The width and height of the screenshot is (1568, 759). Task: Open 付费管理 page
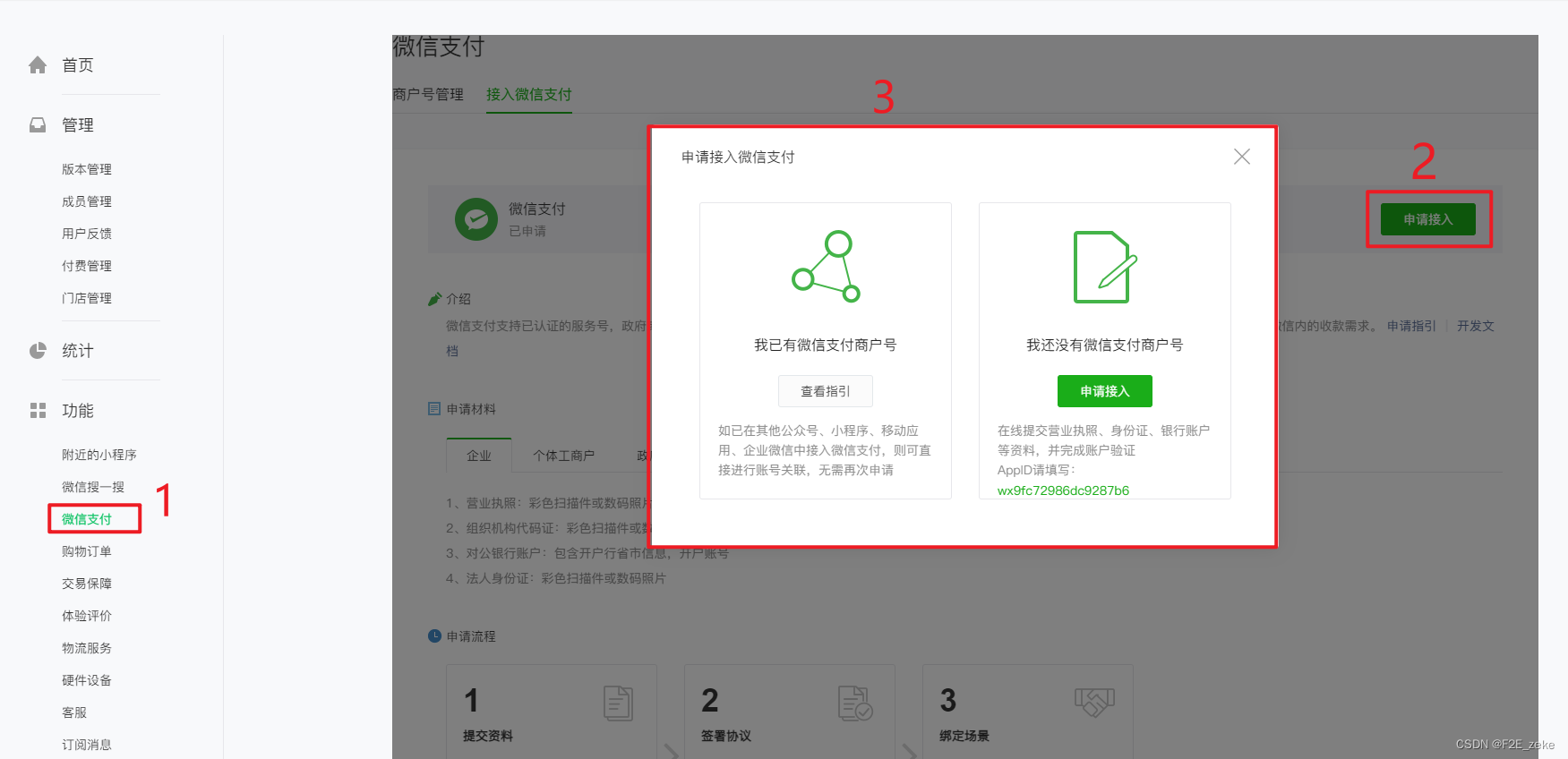pos(87,266)
